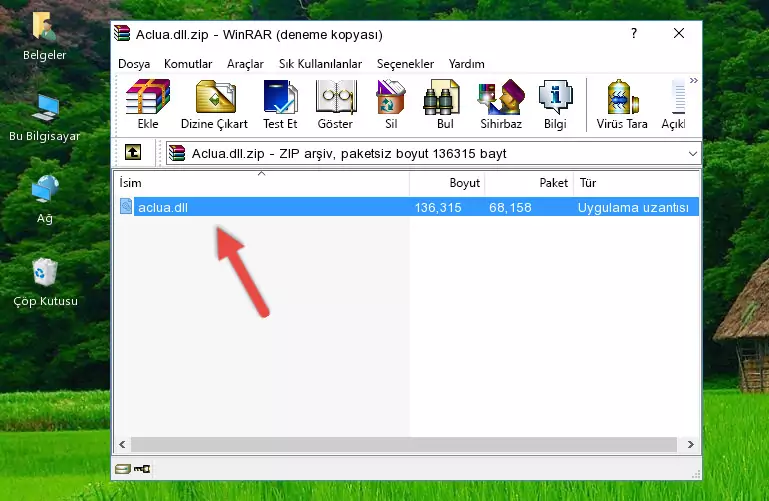The image size is (769, 501).
Task: Select the Belgeler desktop icon
Action: (x=45, y=37)
